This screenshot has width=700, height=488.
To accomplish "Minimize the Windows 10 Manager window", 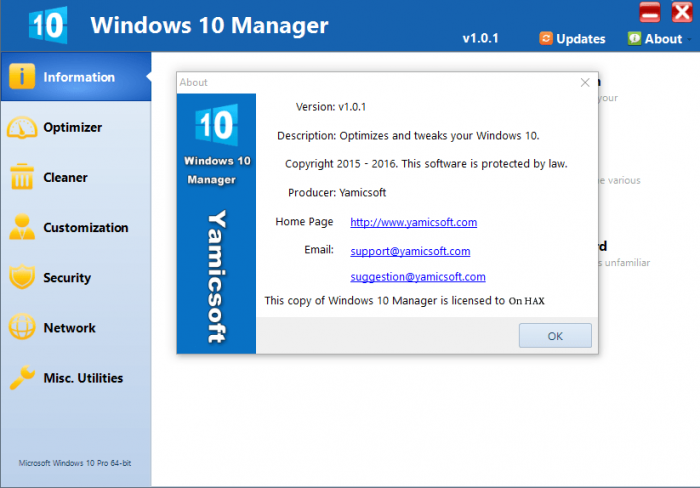I will [650, 12].
